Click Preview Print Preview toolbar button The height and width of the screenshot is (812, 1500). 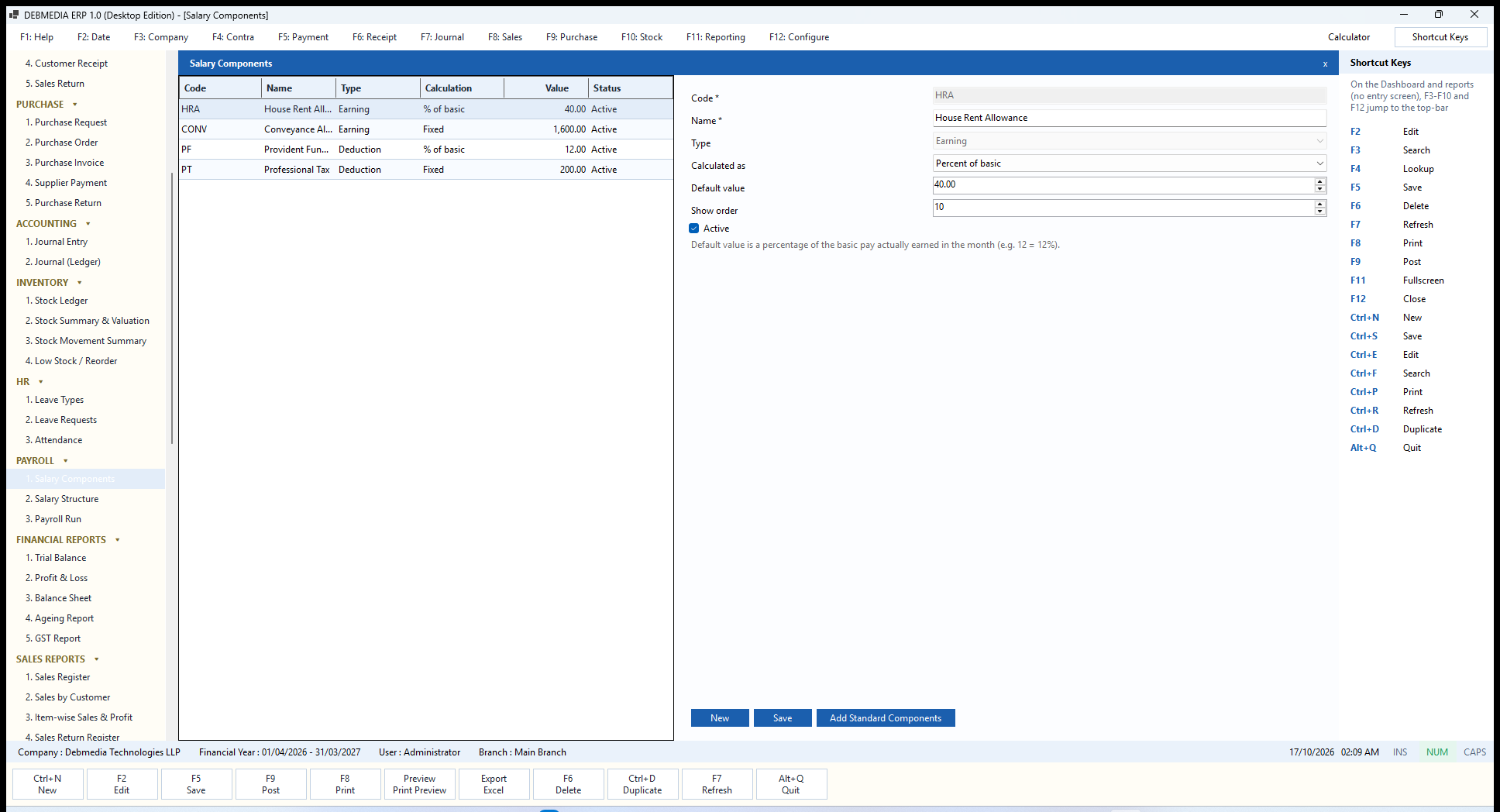tap(419, 784)
